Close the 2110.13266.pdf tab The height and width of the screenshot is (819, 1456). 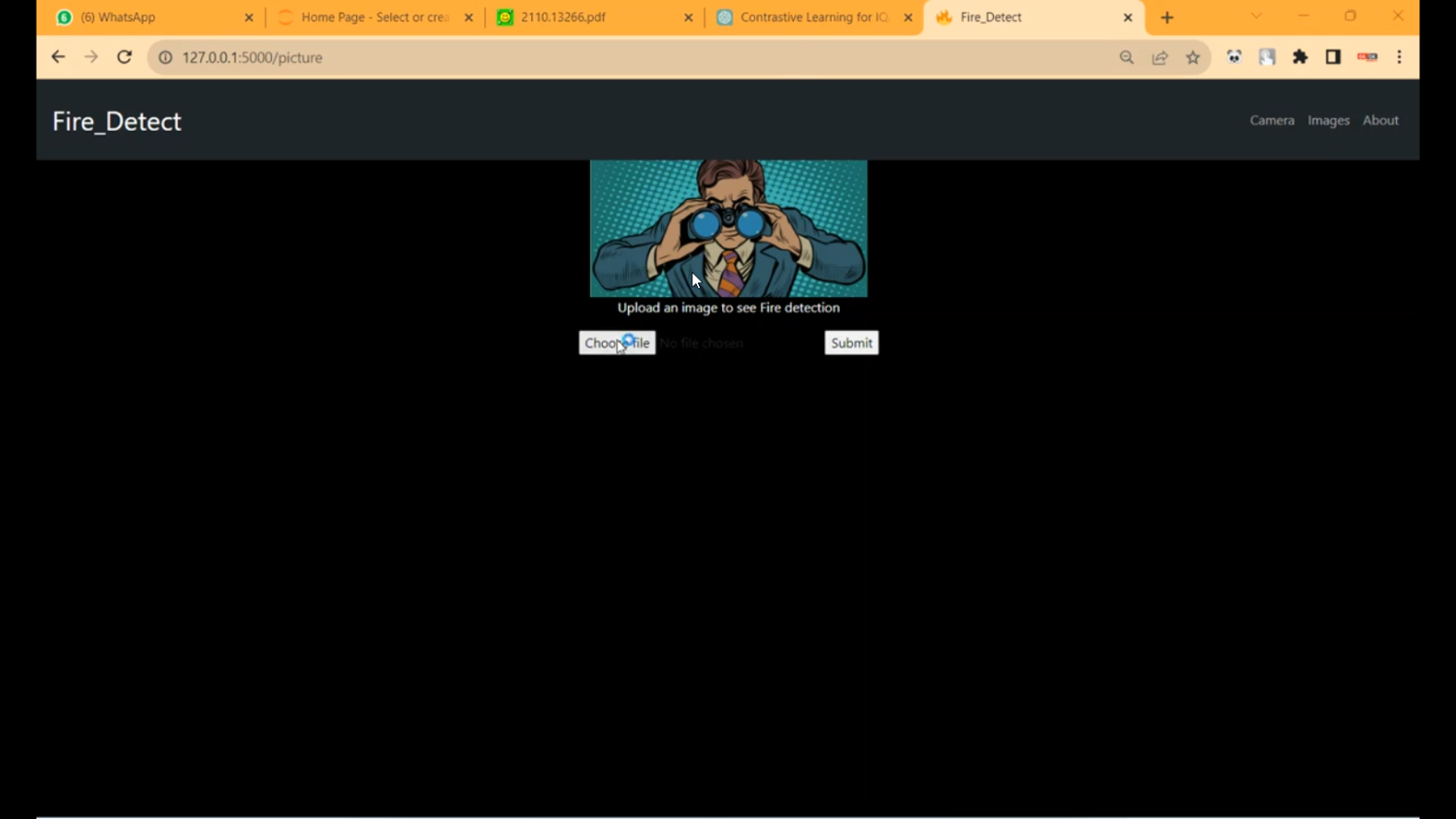(x=688, y=17)
